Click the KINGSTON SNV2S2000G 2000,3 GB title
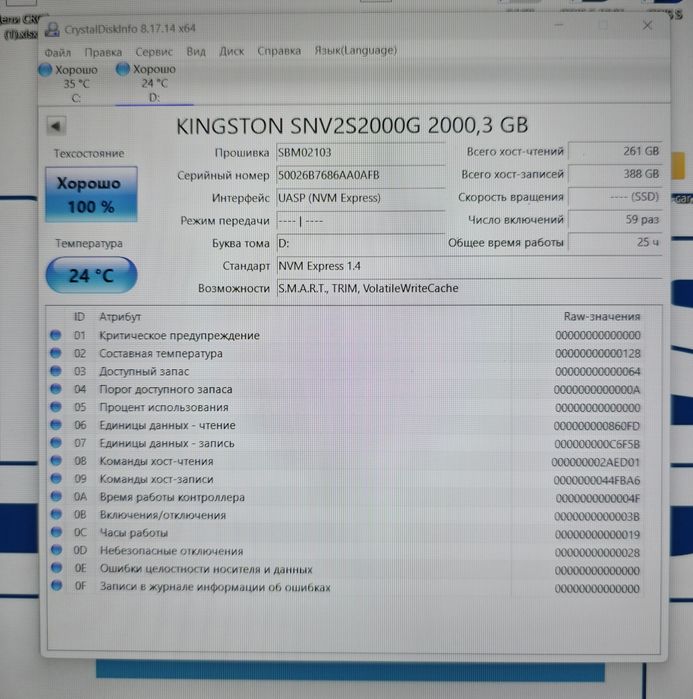Viewport: 693px width, 699px height. tap(352, 126)
